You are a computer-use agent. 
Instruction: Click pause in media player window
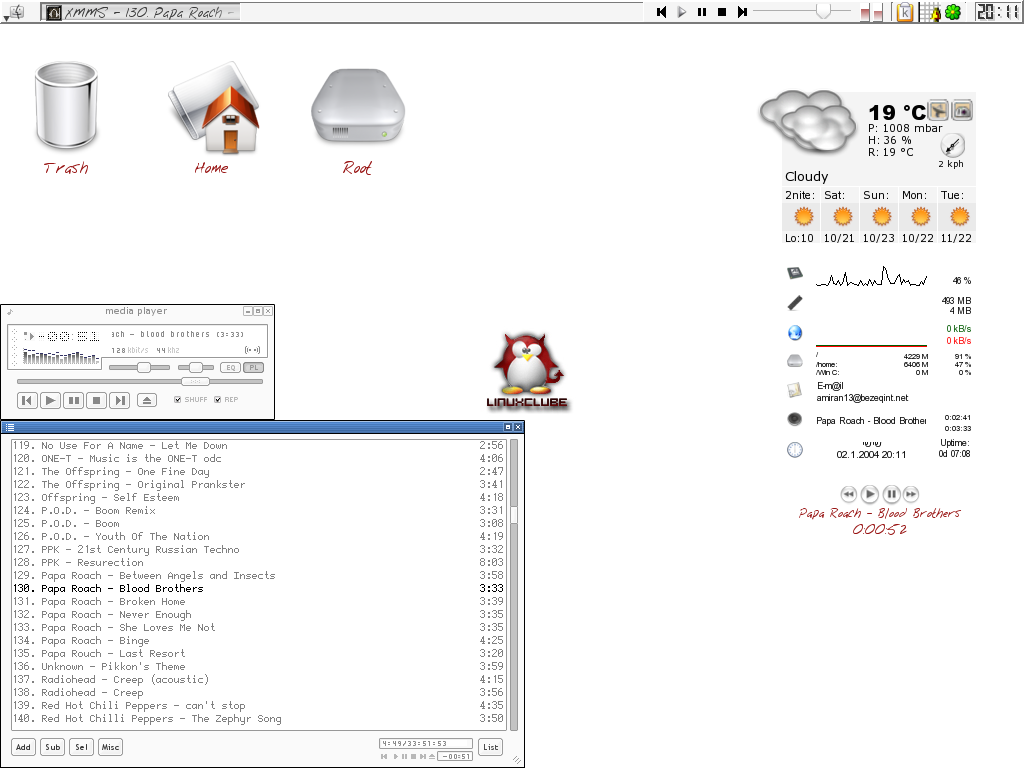pos(74,400)
